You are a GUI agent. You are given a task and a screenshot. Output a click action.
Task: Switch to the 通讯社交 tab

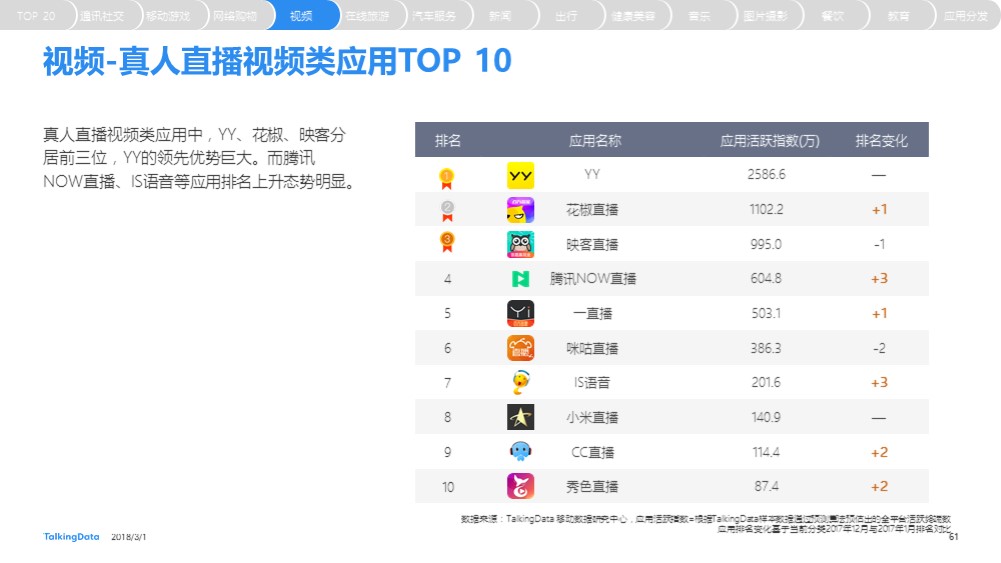click(102, 15)
